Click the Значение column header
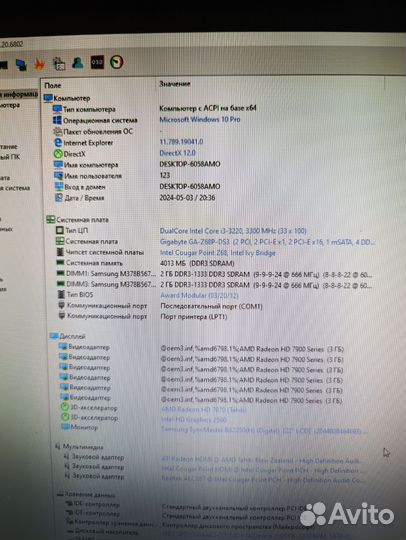This screenshot has width=406, height=540. [x=175, y=84]
